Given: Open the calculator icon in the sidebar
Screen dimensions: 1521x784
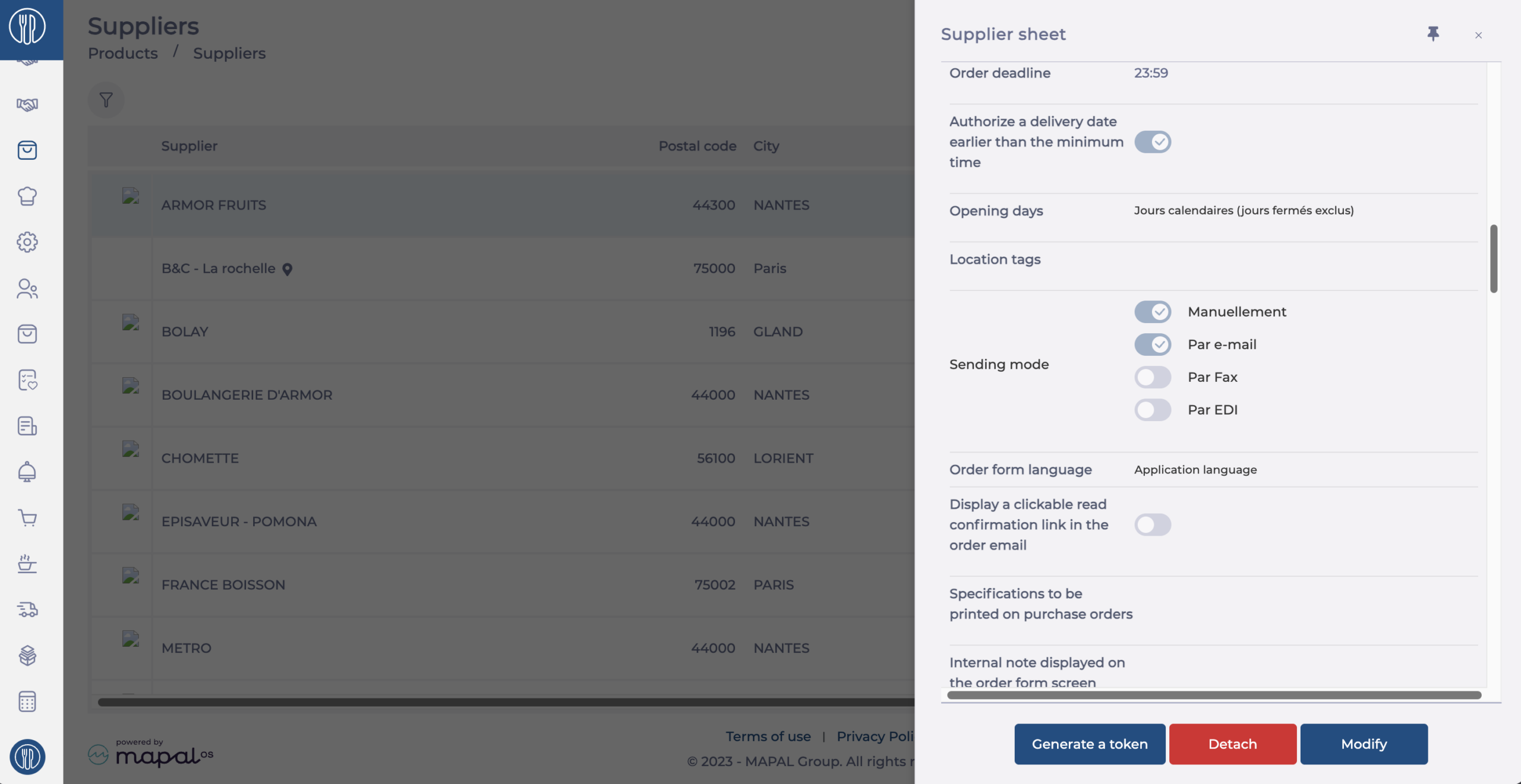Looking at the screenshot, I should point(27,702).
